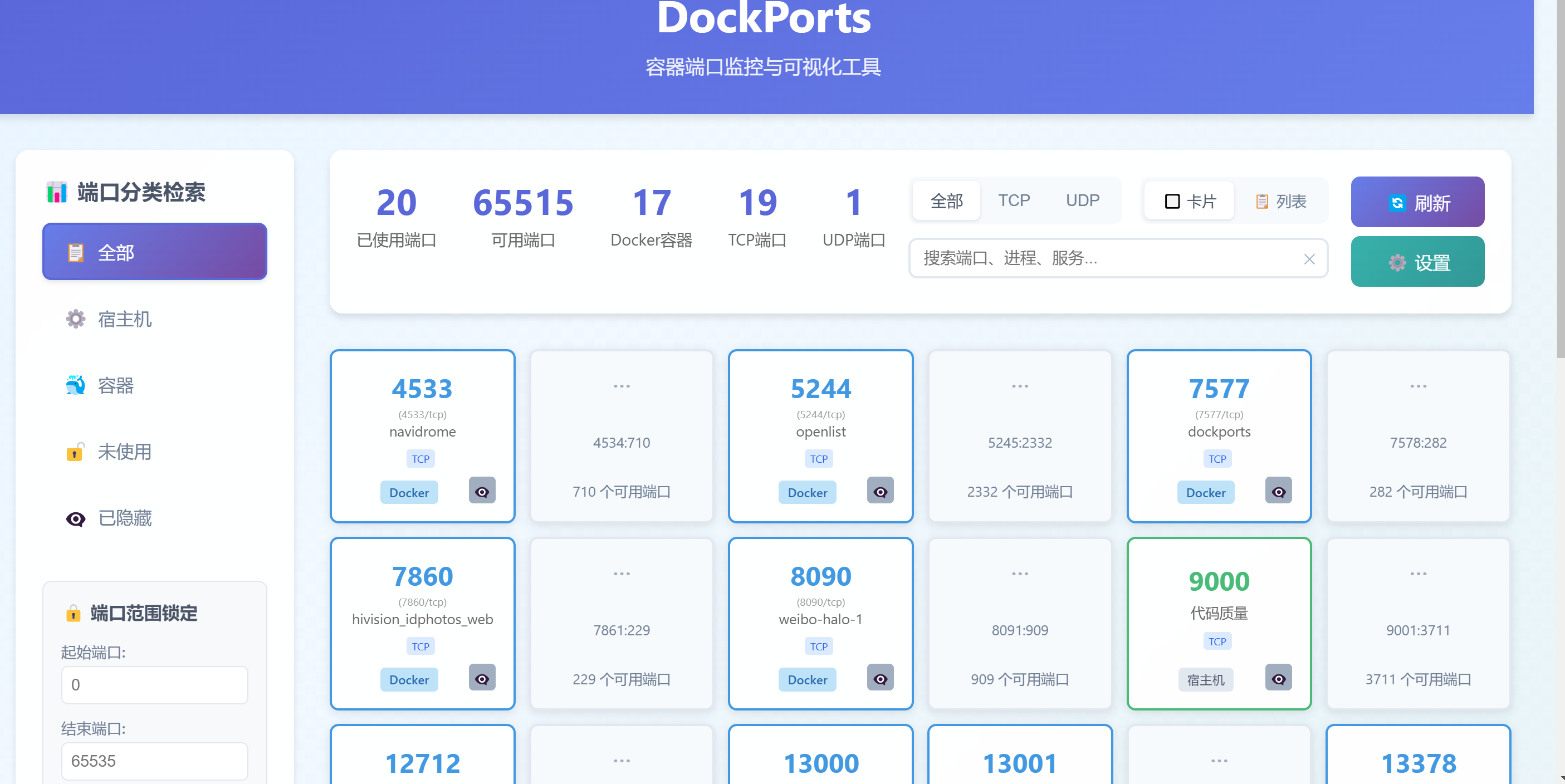Click Docker badge on port 7860 card
This screenshot has height=784, width=1565.
409,679
